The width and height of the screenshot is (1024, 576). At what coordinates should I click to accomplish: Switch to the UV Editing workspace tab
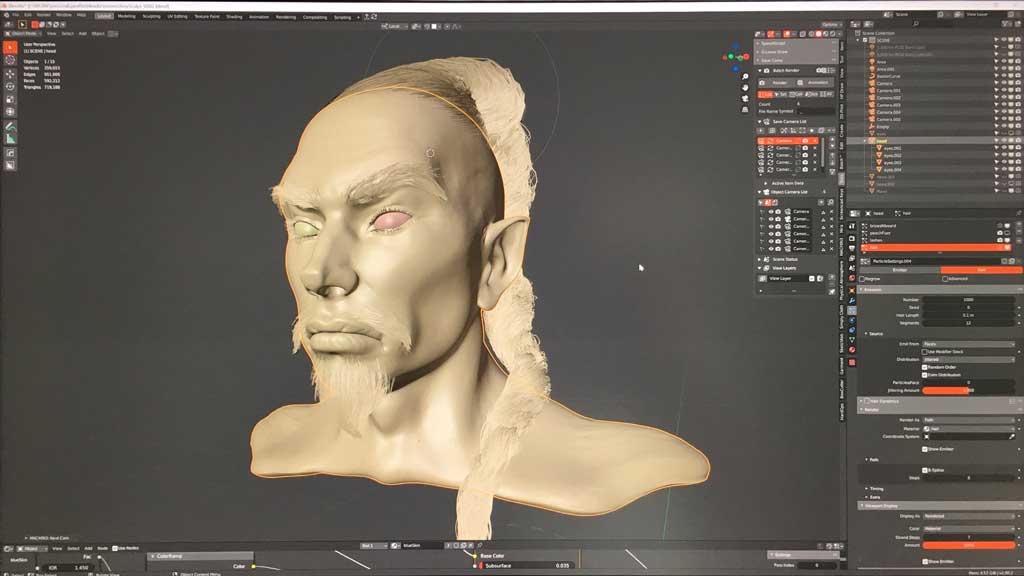(177, 16)
